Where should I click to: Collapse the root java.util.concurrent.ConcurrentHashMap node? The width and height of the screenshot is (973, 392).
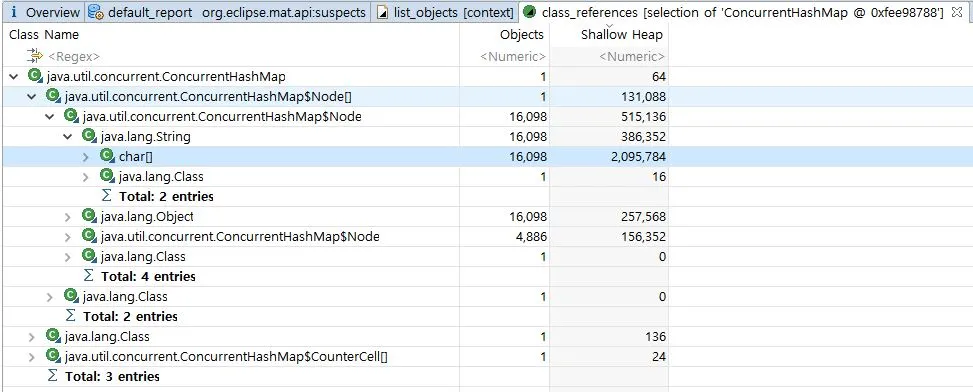point(14,77)
